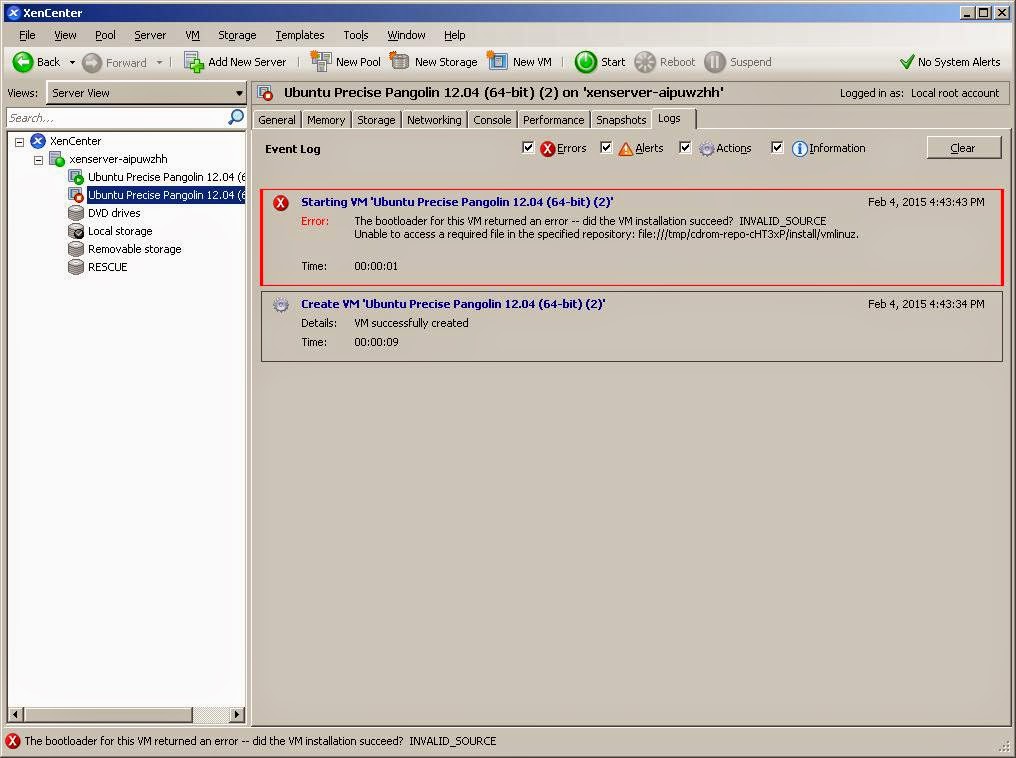Click the XenCenter root node icon

(38, 141)
